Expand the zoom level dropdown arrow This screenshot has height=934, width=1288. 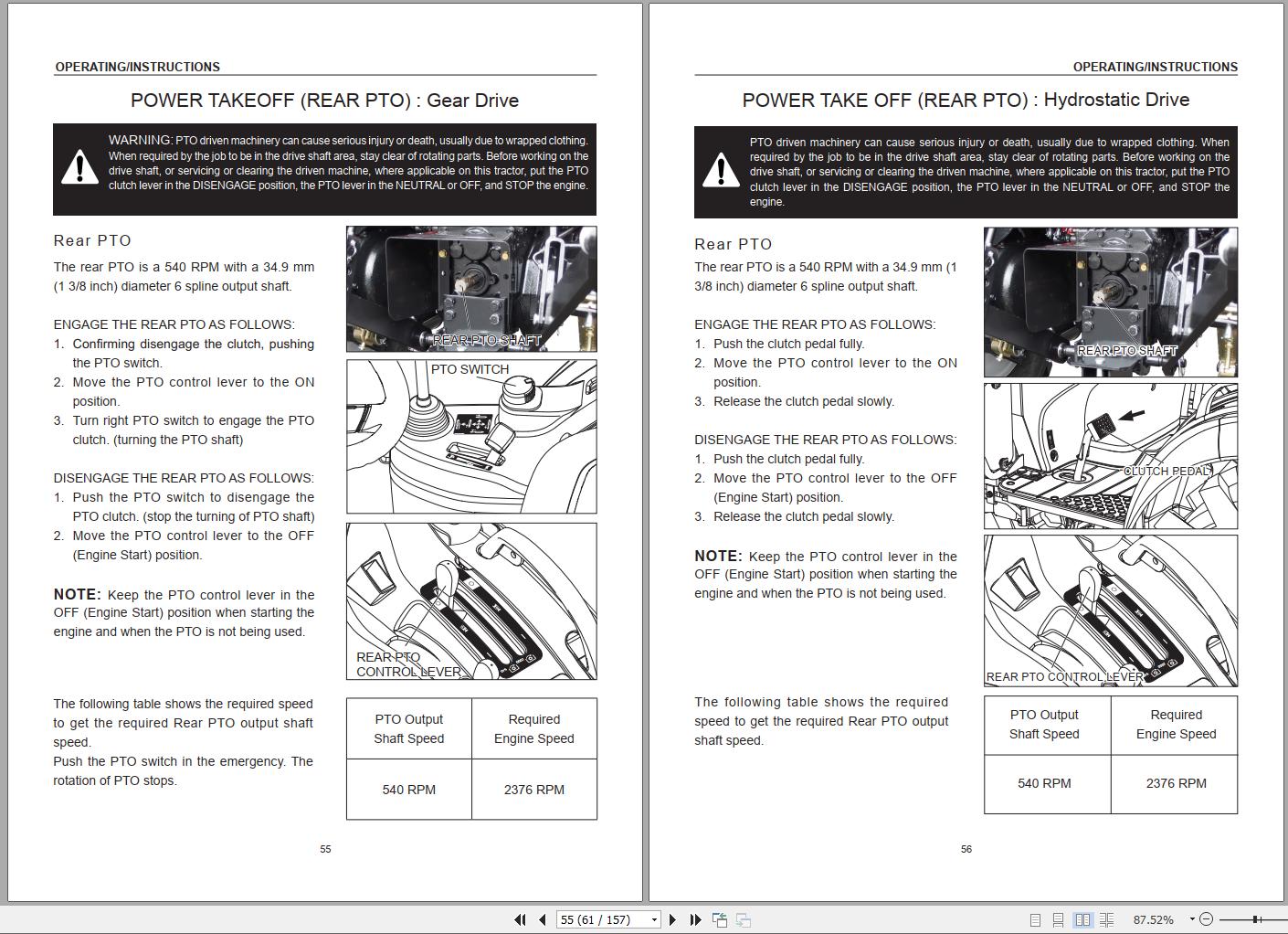(x=1191, y=919)
